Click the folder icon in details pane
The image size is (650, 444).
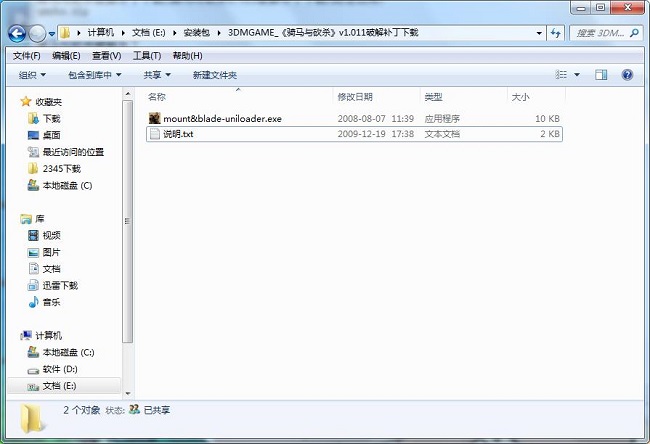[32, 419]
